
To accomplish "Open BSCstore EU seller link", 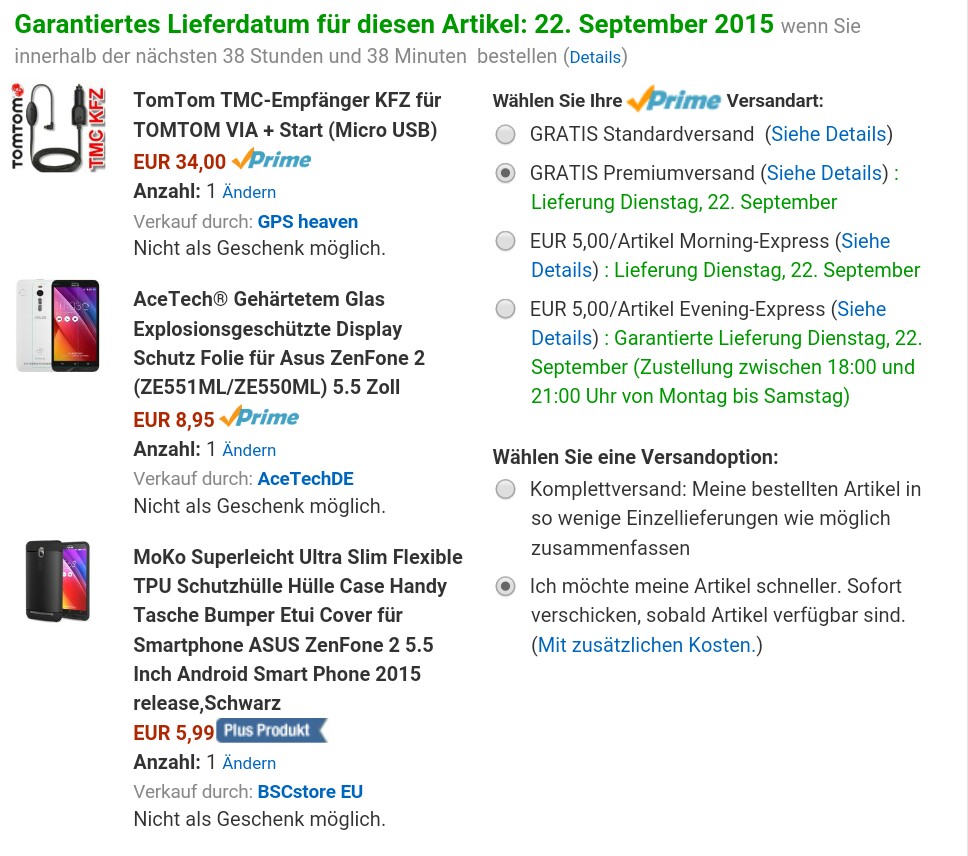I will click(310, 792).
